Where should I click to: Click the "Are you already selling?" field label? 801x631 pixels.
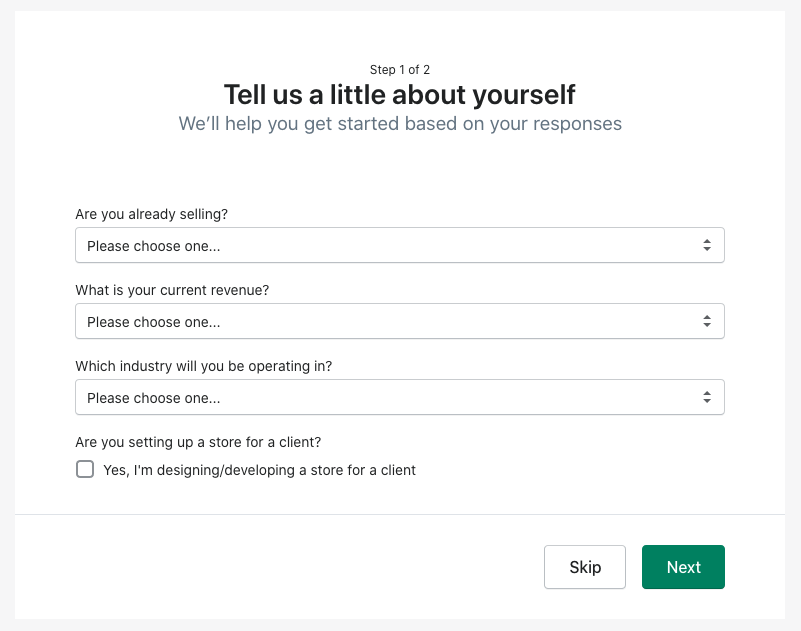151,214
